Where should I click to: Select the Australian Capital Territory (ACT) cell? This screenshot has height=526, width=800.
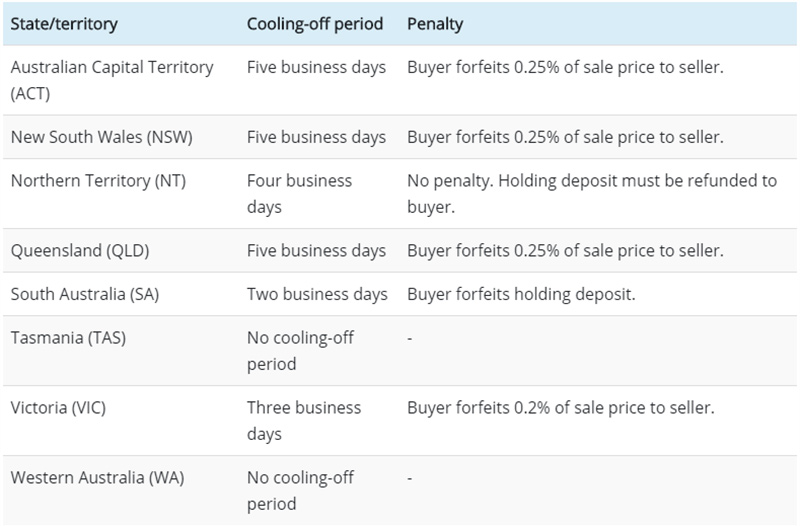pyautogui.click(x=111, y=80)
